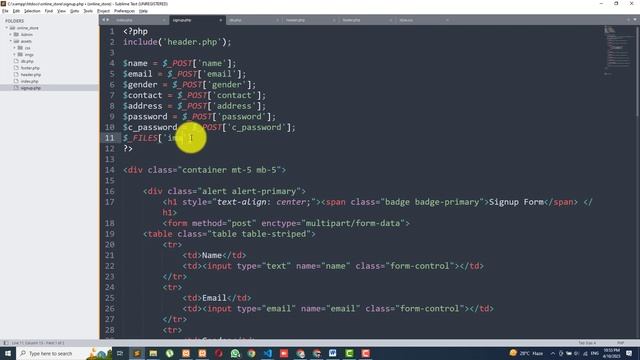The height and width of the screenshot is (360, 640).
Task: Open the Help menu
Action: (x=143, y=11)
